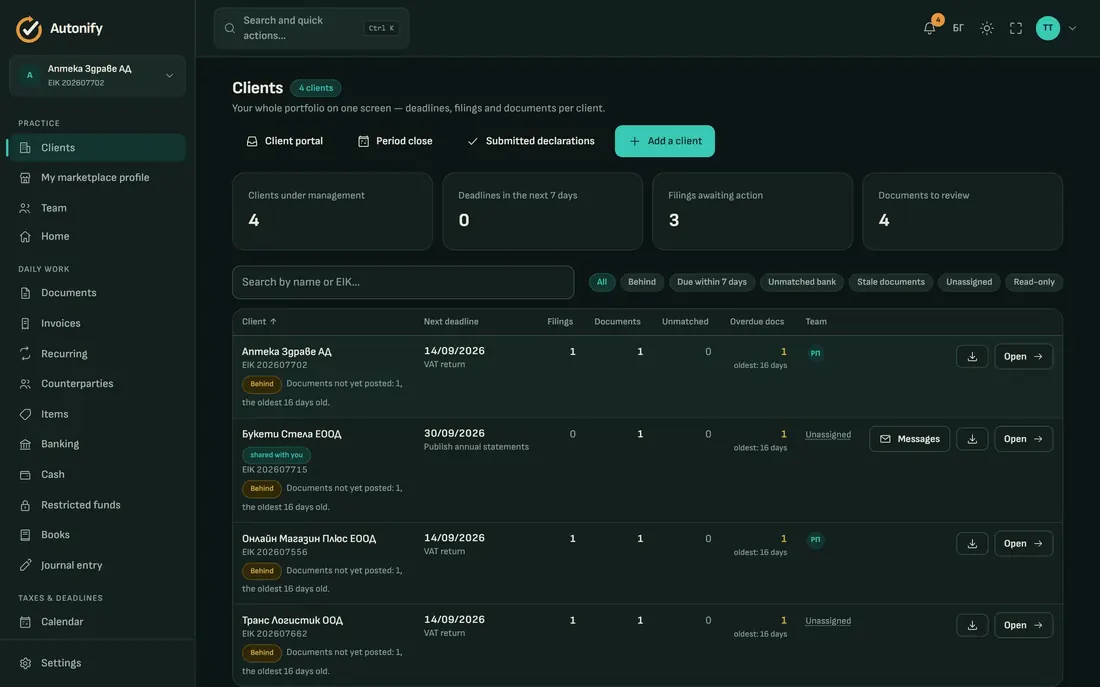Download export for Букети Стела ЕООД row
This screenshot has width=1100, height=687.
(972, 439)
